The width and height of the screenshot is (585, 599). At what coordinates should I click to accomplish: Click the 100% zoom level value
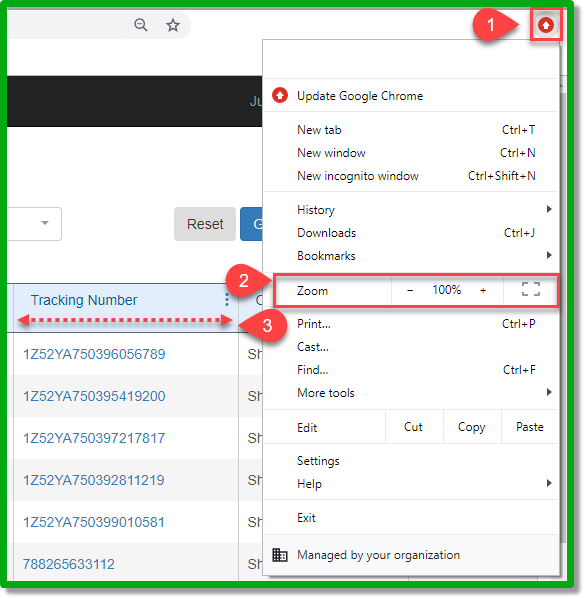[x=446, y=290]
